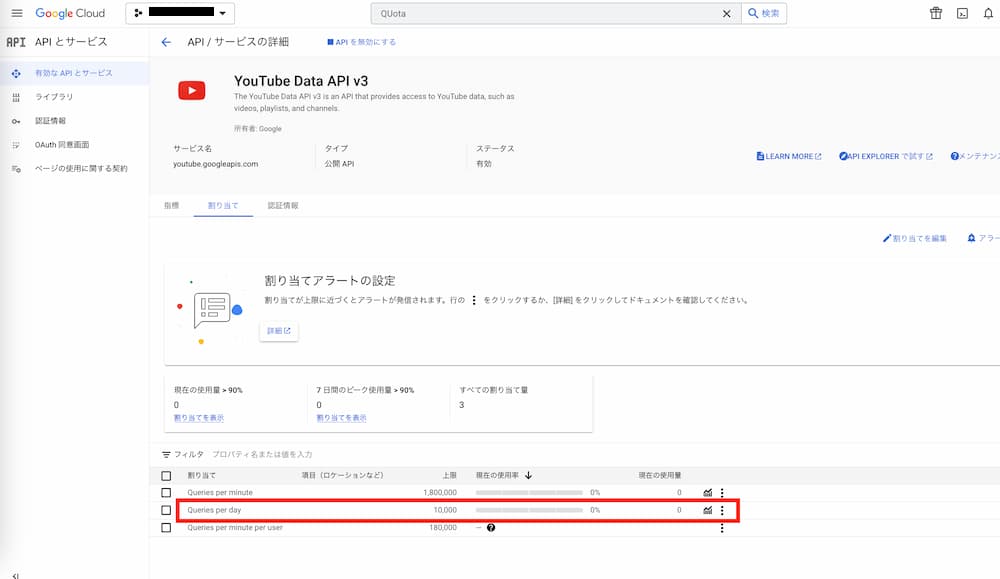Image resolution: width=1000 pixels, height=579 pixels.
Task: Activate Cloud Shell terminal icon
Action: (x=962, y=13)
